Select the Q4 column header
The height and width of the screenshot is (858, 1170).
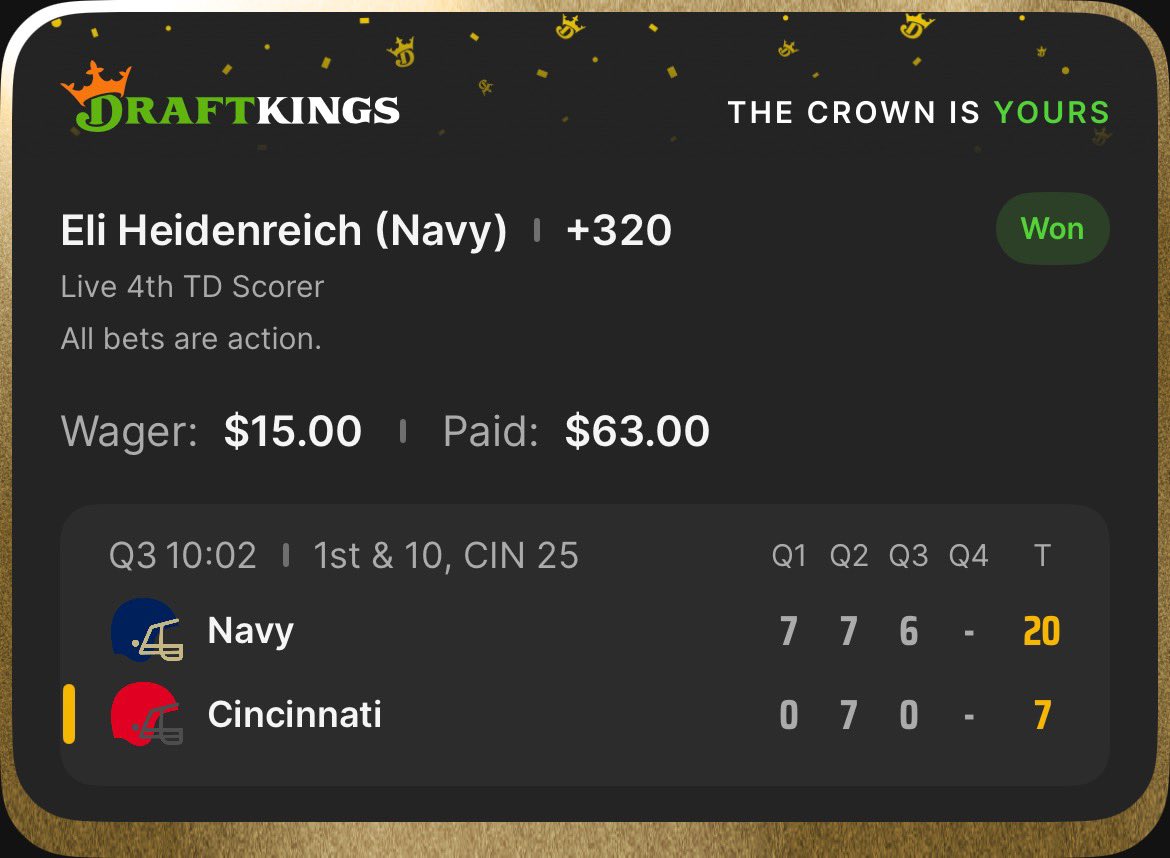(968, 556)
